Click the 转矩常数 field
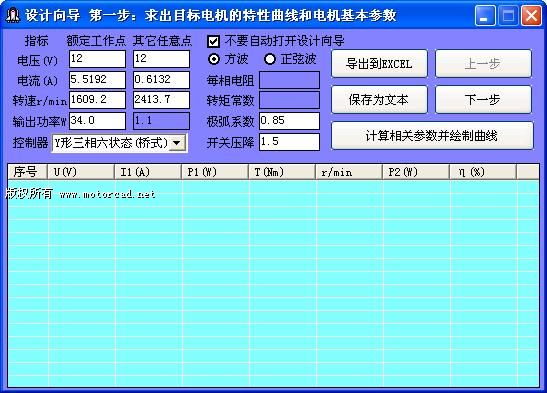The image size is (547, 393). (x=289, y=100)
